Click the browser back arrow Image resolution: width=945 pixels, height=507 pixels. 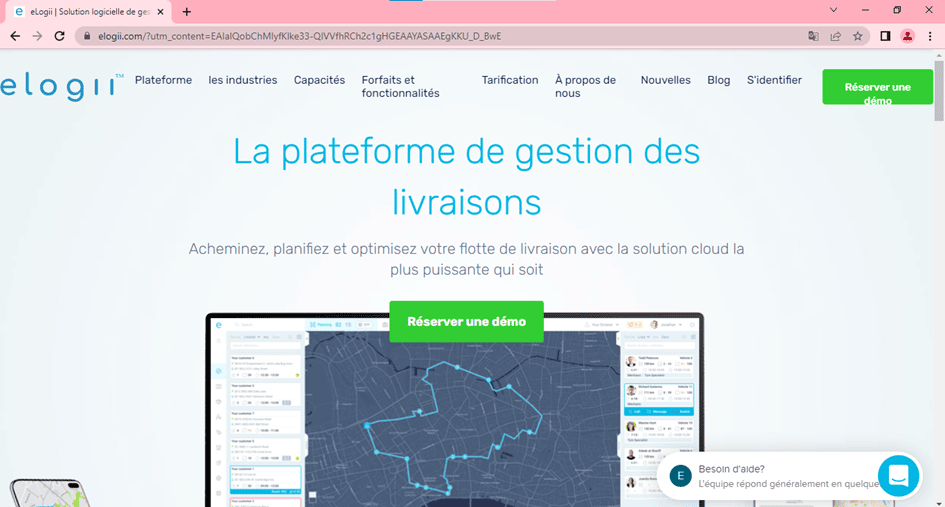[x=15, y=36]
